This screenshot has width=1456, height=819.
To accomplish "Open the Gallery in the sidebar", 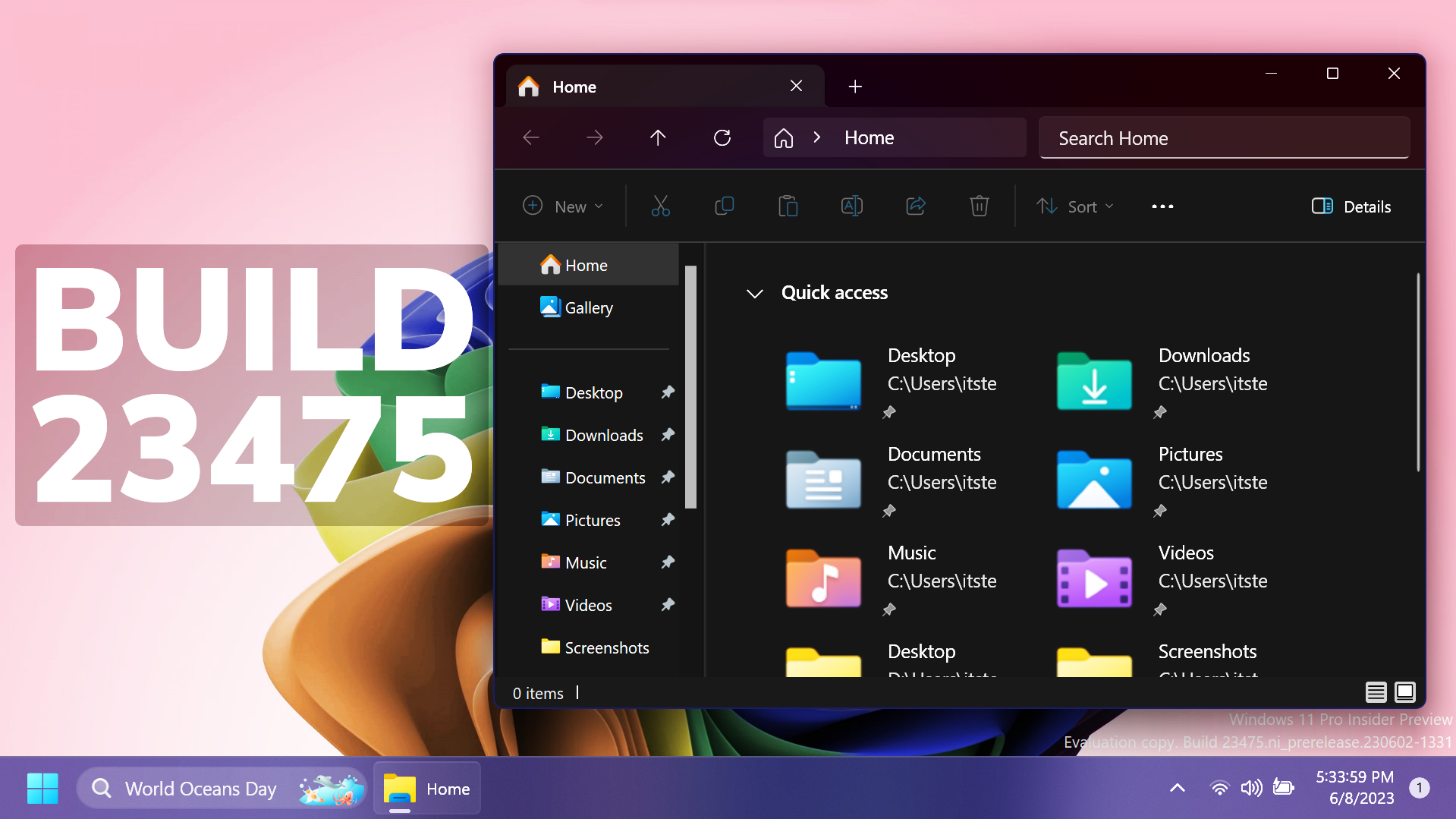I will [589, 307].
